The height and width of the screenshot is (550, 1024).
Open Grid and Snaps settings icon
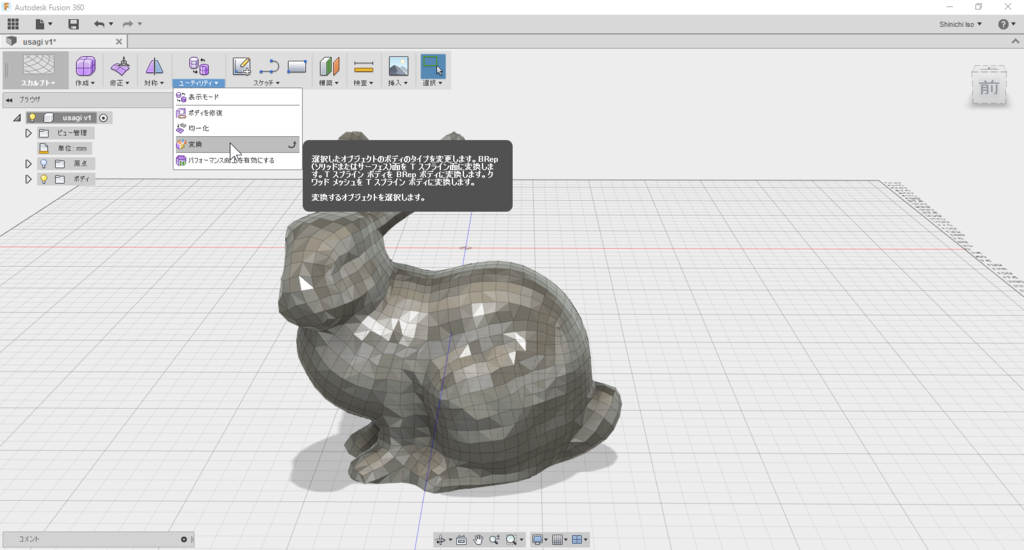[557, 540]
